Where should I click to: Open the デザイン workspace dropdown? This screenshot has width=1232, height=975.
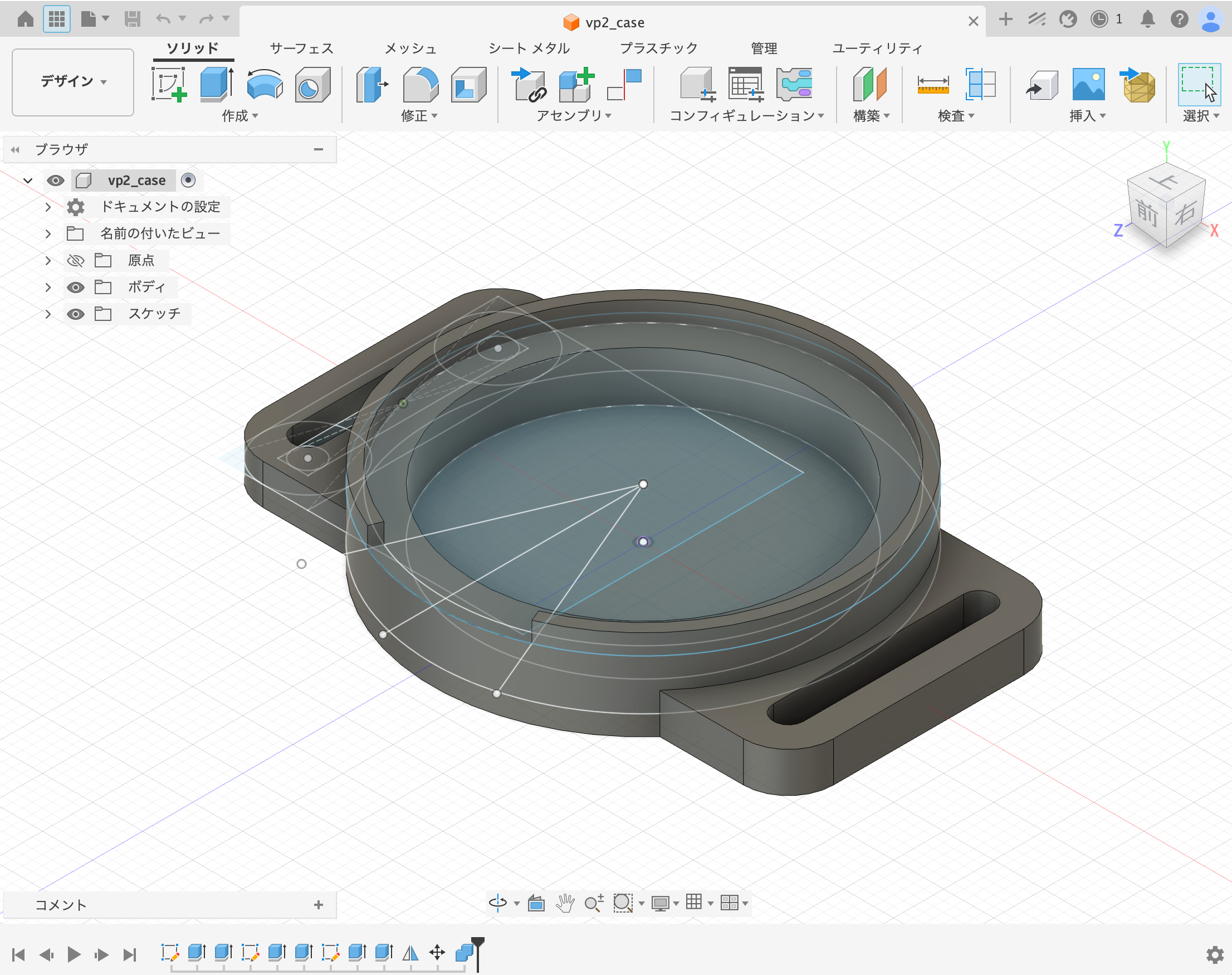click(x=73, y=82)
